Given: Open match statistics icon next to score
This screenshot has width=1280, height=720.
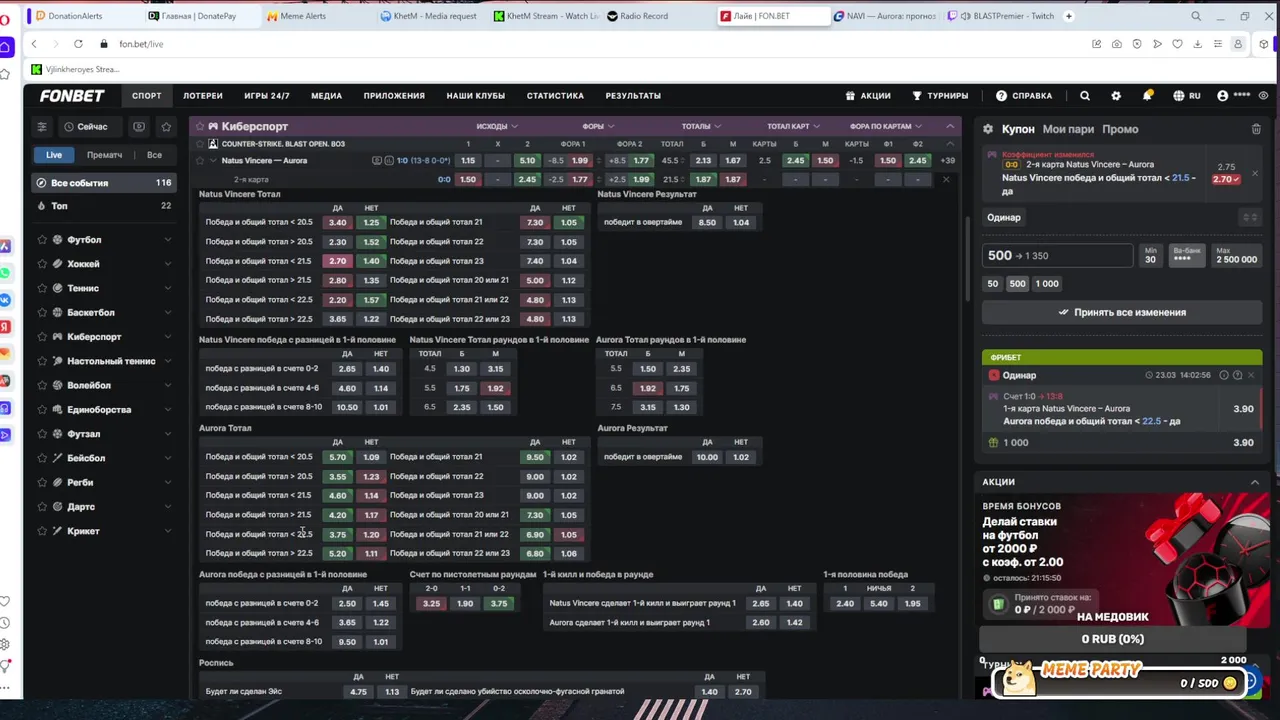Looking at the screenshot, I should 389,161.
